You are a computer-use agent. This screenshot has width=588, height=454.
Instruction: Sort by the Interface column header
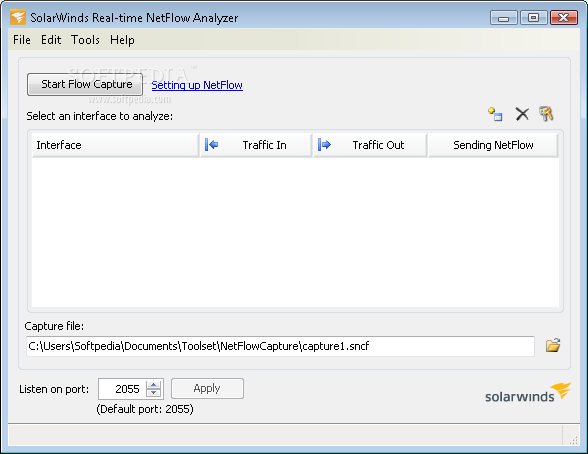click(116, 145)
